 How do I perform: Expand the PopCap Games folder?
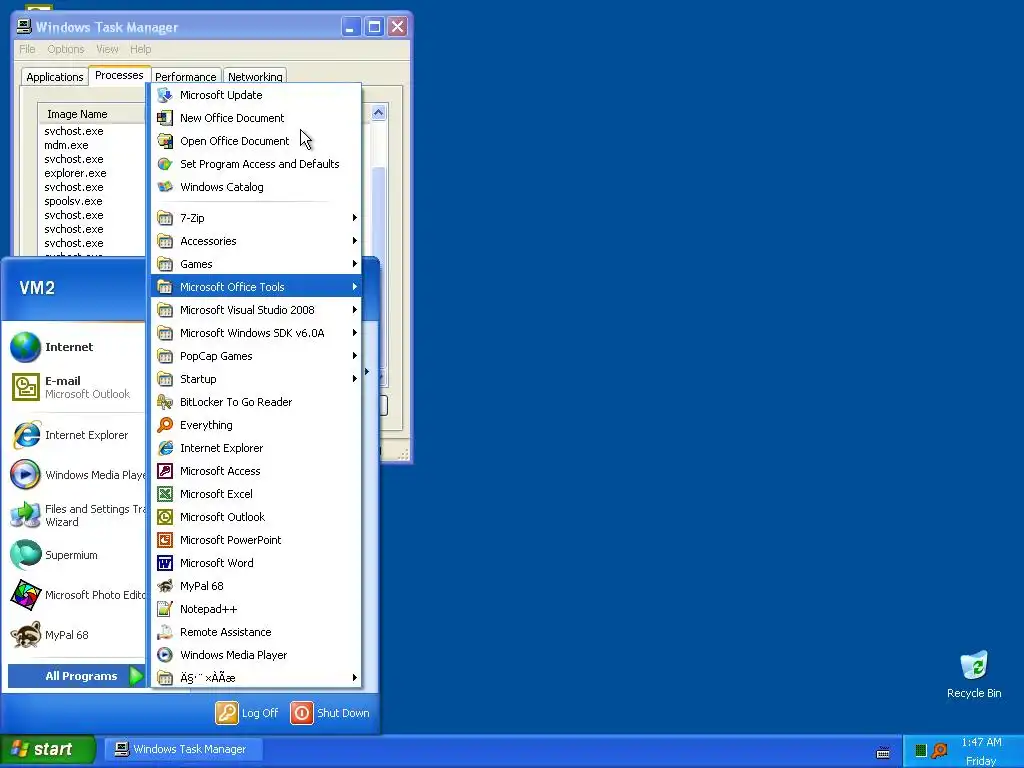click(x=255, y=356)
